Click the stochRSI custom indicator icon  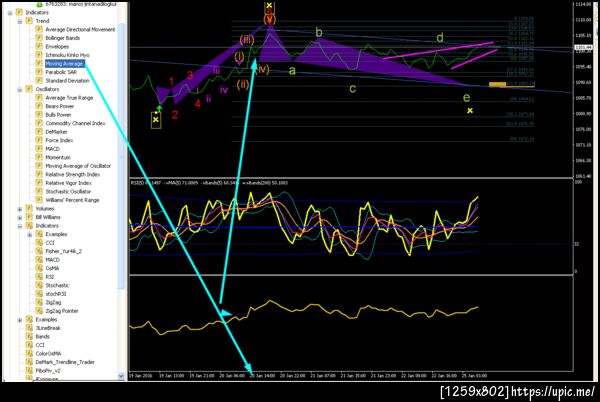[x=39, y=294]
